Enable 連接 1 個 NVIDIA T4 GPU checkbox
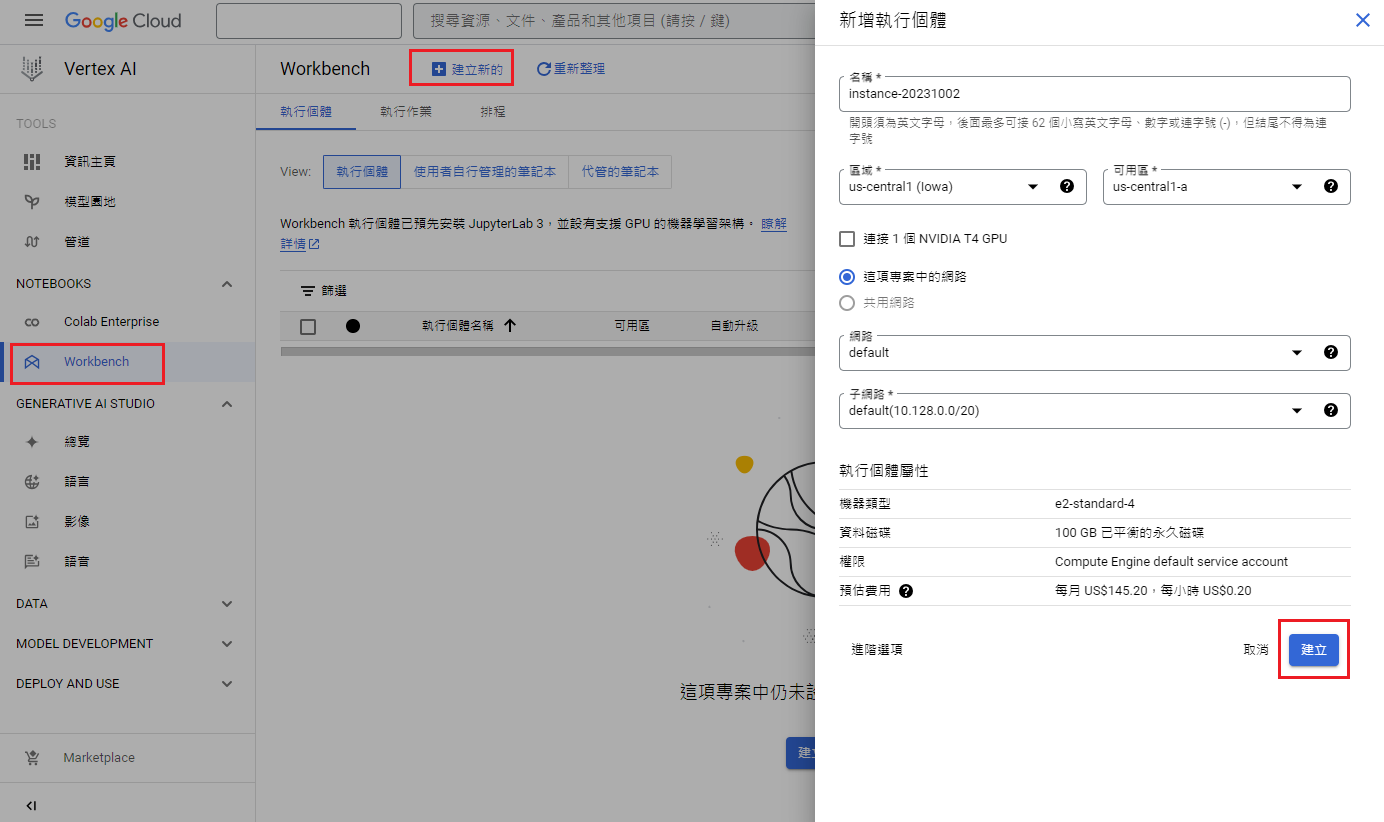This screenshot has height=822, width=1384. (x=847, y=239)
